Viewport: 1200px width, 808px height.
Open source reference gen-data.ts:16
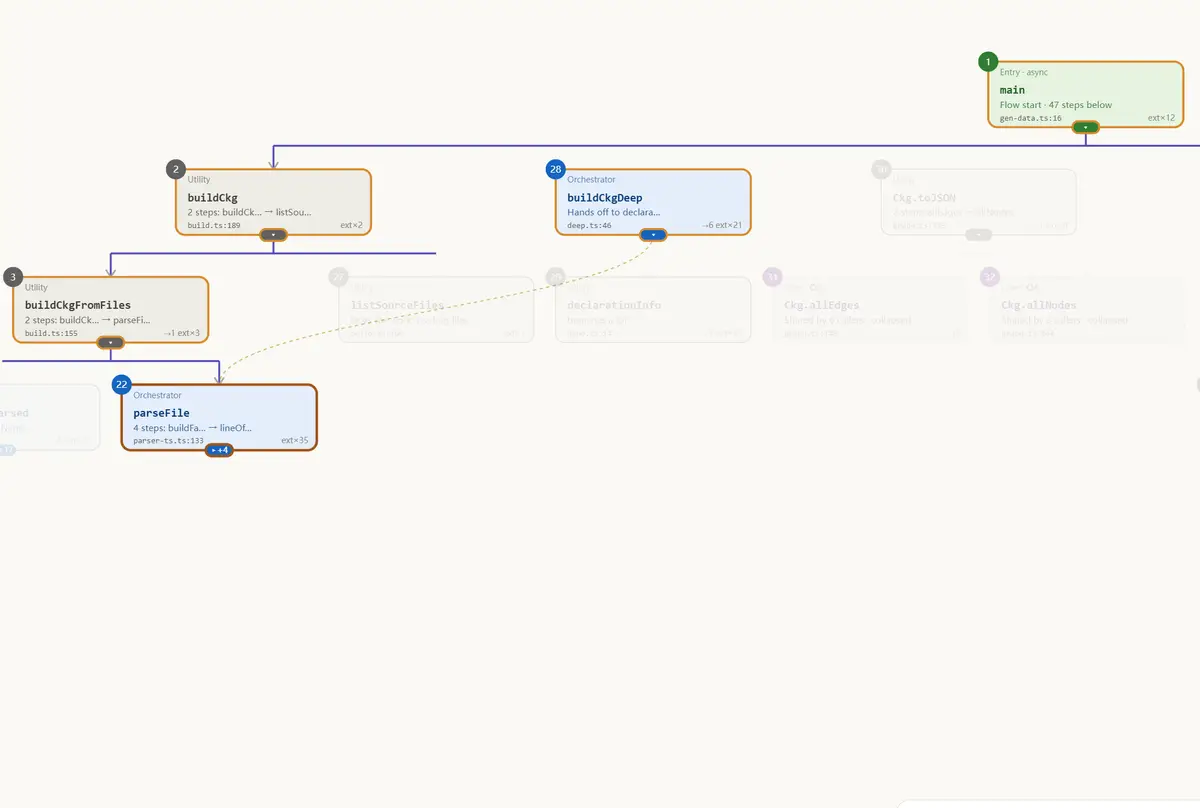pos(1030,118)
